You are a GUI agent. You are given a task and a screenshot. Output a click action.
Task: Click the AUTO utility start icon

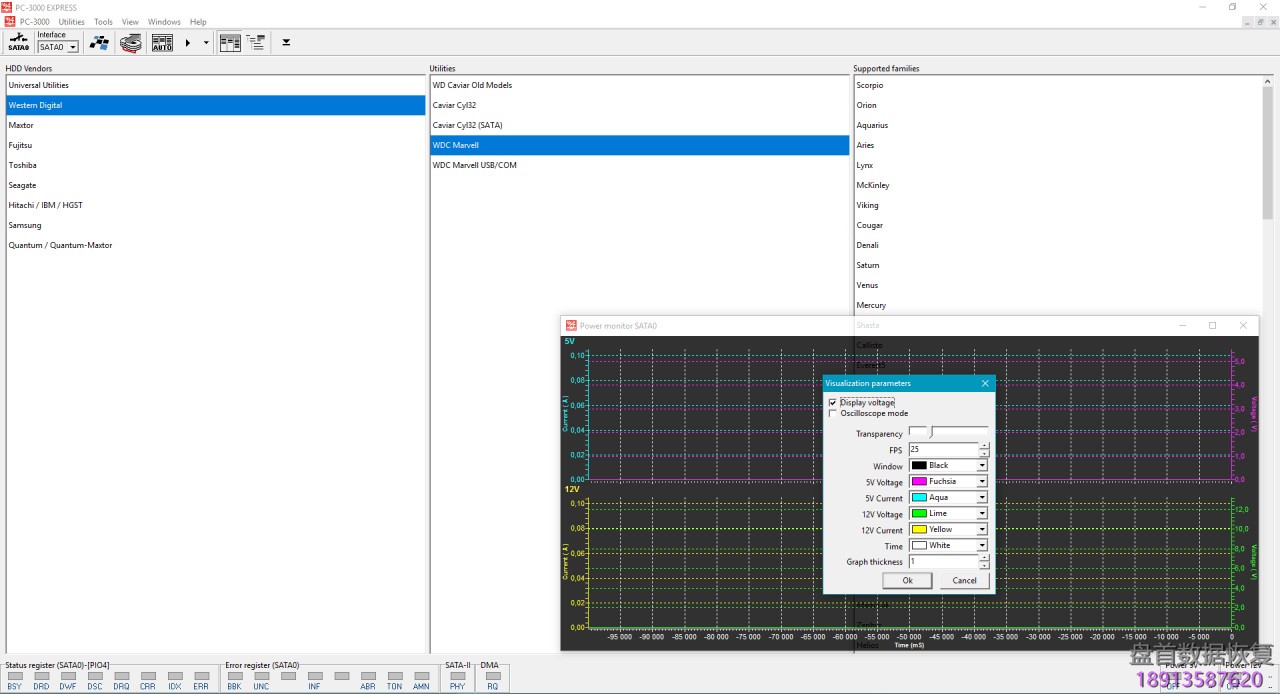[x=161, y=42]
